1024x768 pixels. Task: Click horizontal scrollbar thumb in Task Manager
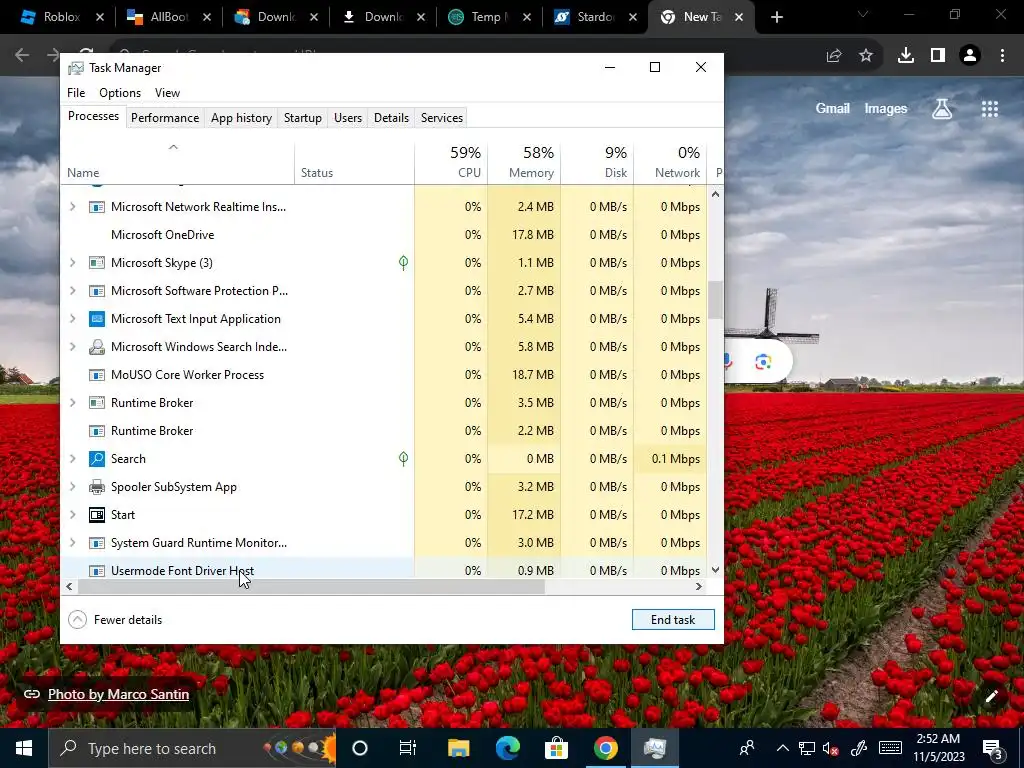[311, 586]
